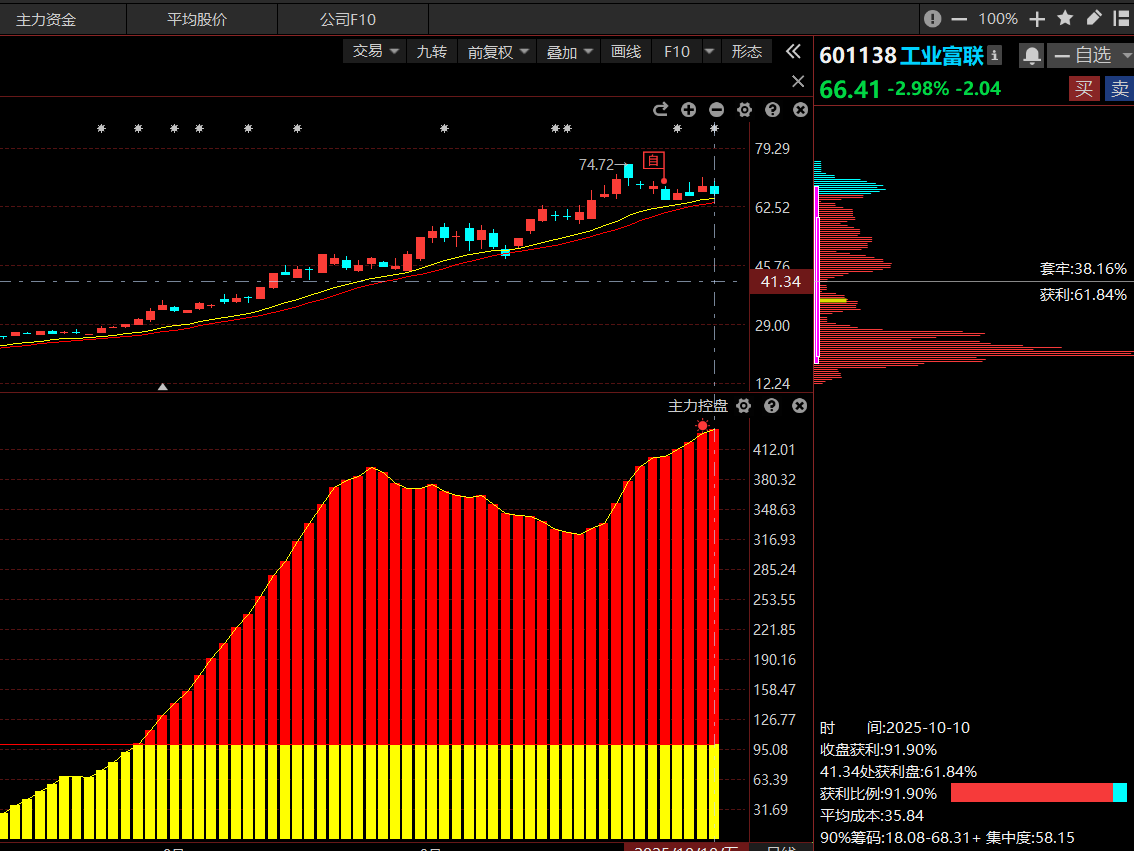The image size is (1134, 851).
Task: Click the star favorite icon in top bar
Action: (x=1066, y=18)
